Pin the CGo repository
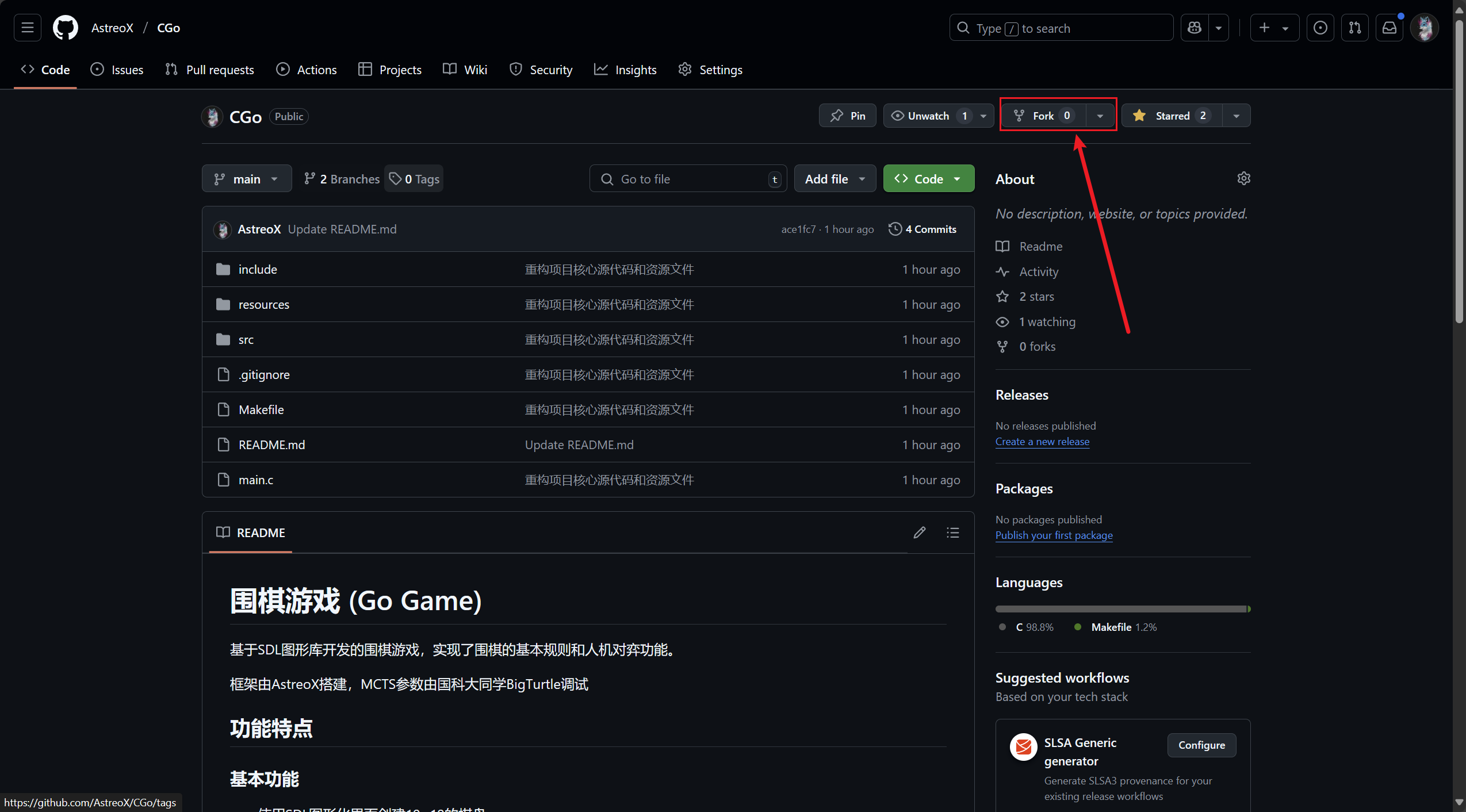This screenshot has height=812, width=1466. click(847, 116)
